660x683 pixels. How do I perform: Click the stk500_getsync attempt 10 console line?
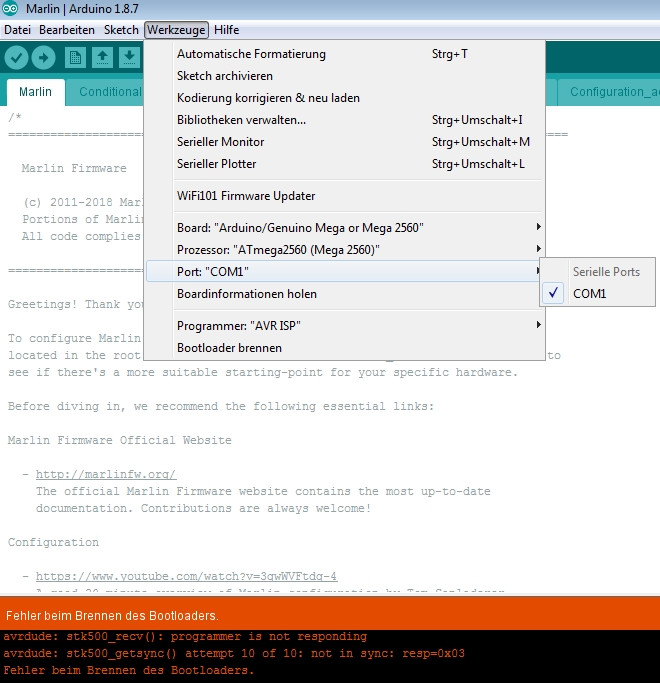click(x=234, y=653)
